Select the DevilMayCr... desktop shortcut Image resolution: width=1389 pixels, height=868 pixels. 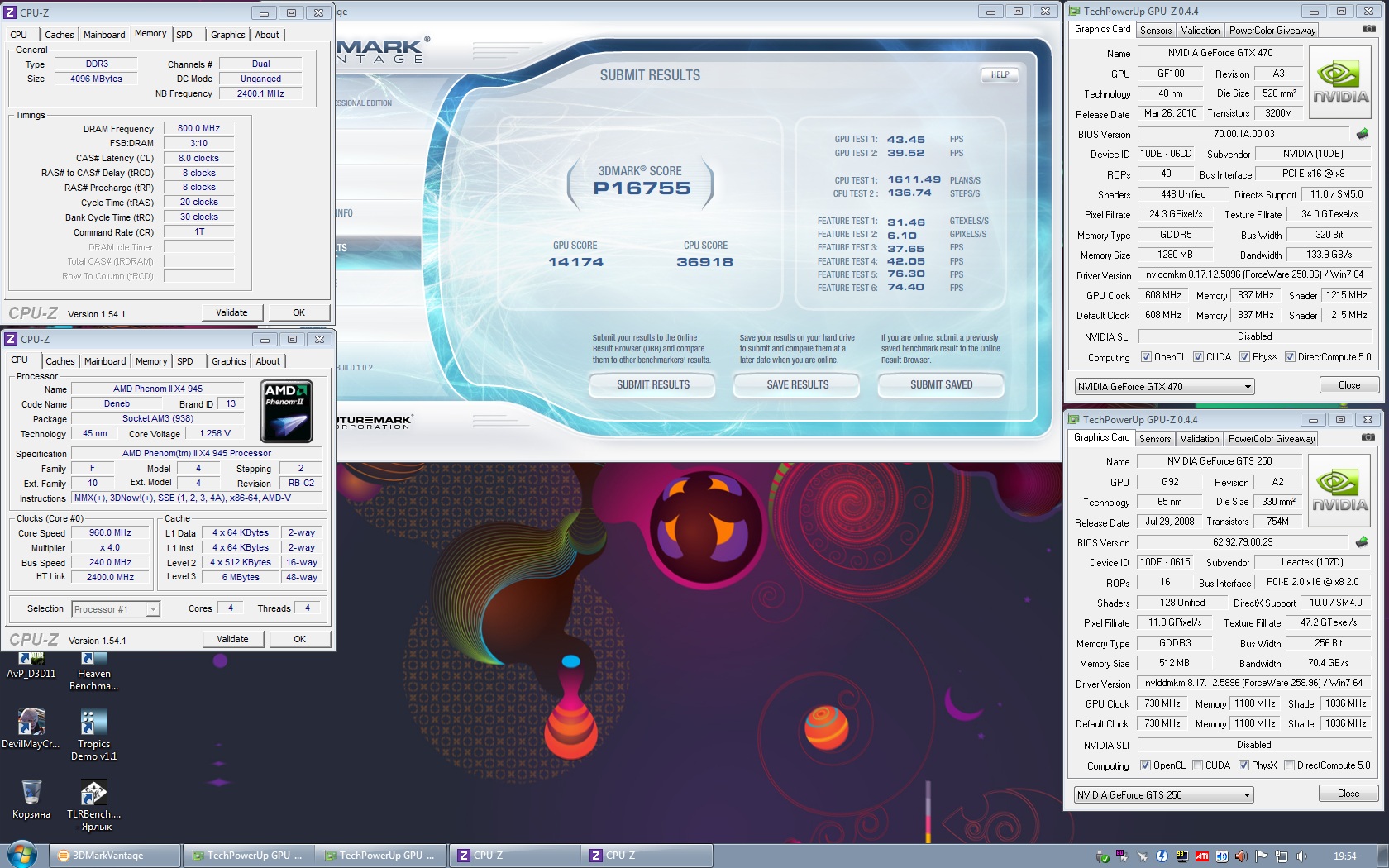(31, 729)
